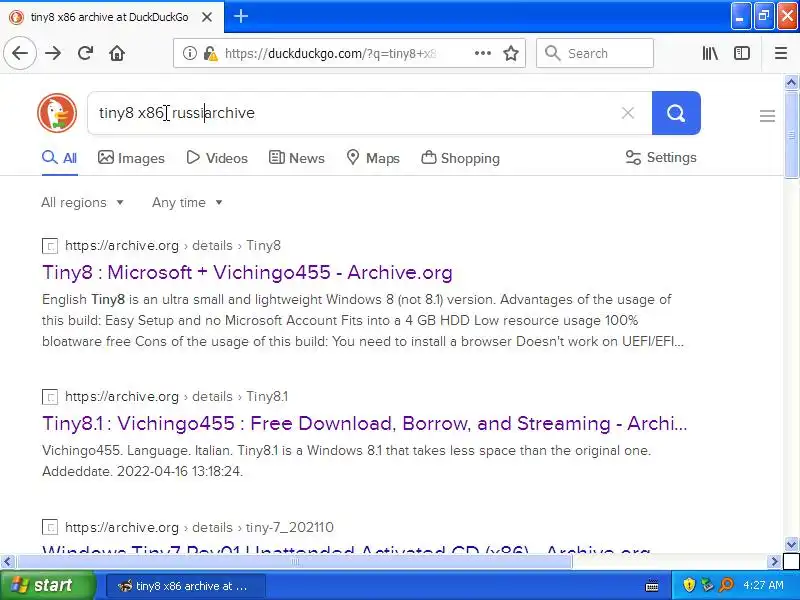800x600 pixels.
Task: Open a new tab with plus button
Action: point(241,16)
